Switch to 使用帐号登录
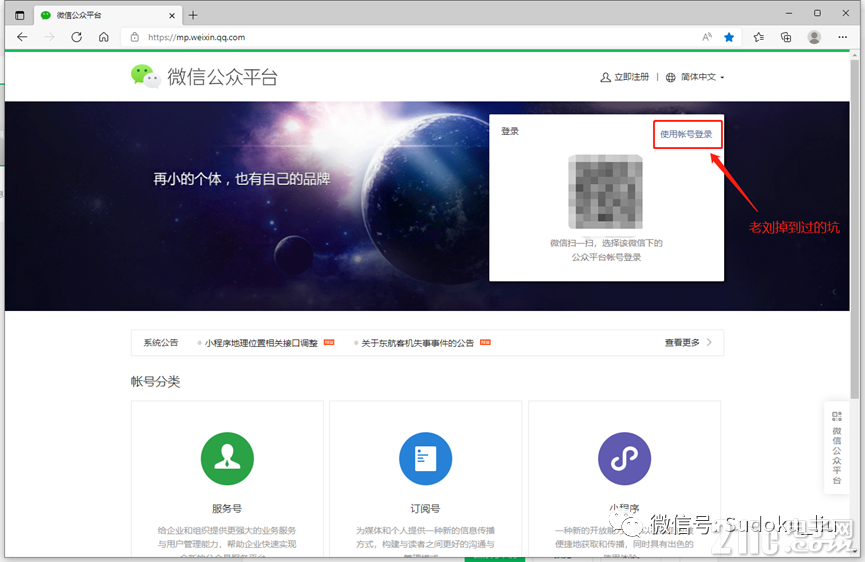The width and height of the screenshot is (865, 562). (686, 134)
